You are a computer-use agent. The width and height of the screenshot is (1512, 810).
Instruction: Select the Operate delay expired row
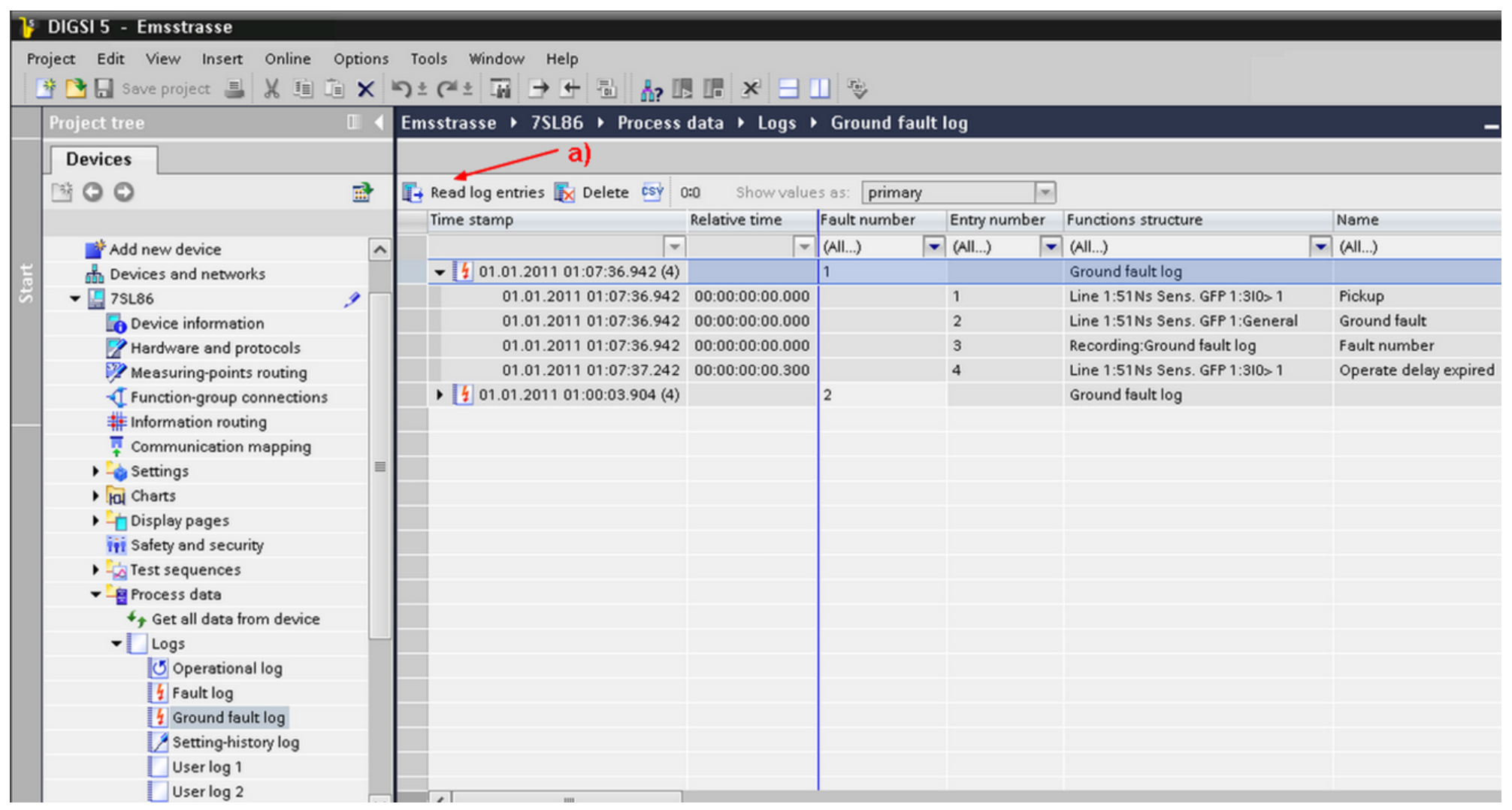[950, 370]
